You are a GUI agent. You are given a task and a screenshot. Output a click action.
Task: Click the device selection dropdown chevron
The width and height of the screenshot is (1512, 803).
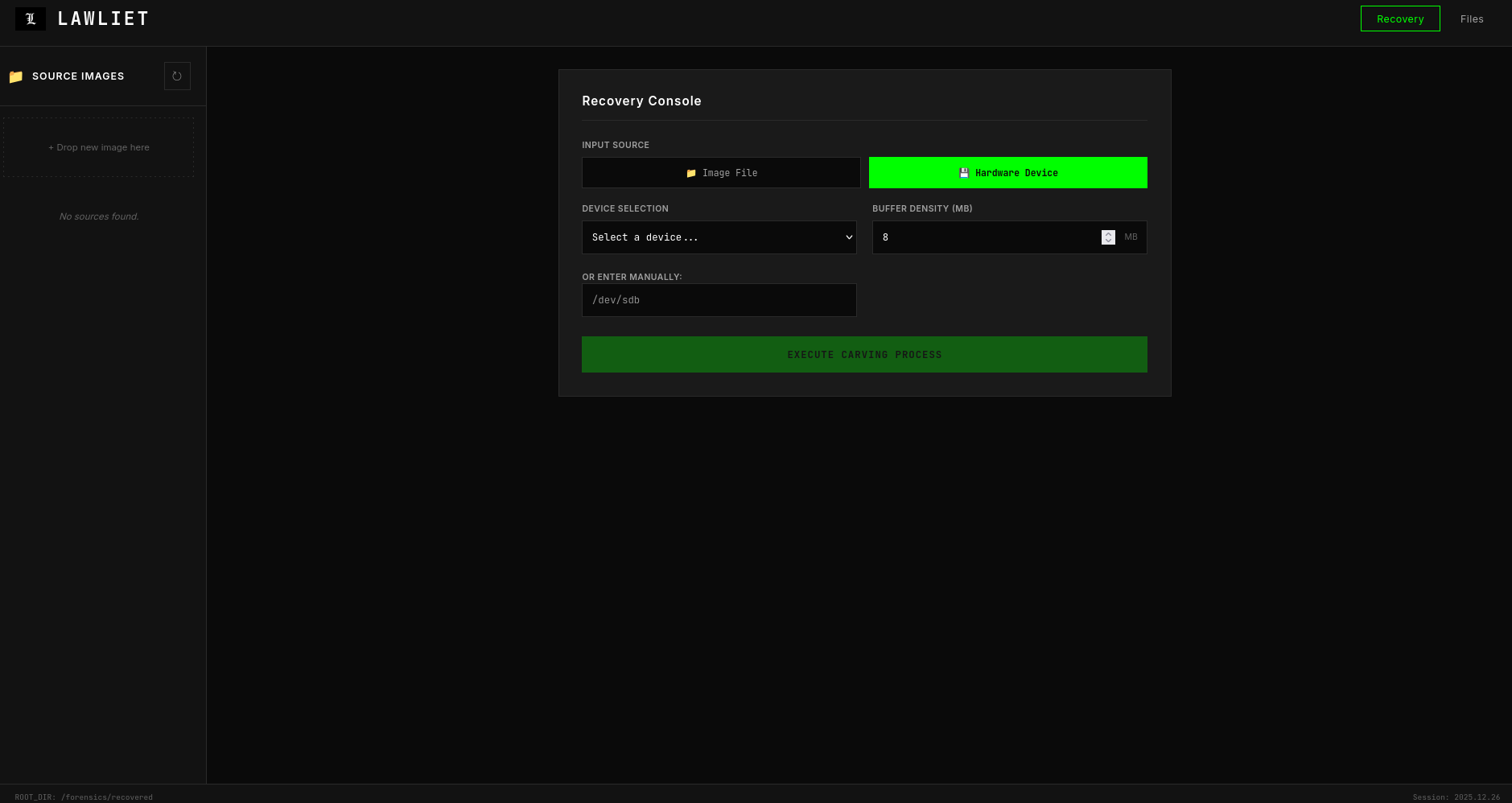click(x=848, y=237)
